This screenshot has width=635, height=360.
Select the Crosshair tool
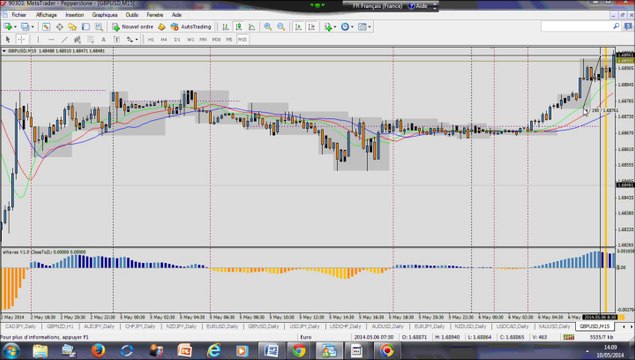tap(21, 39)
